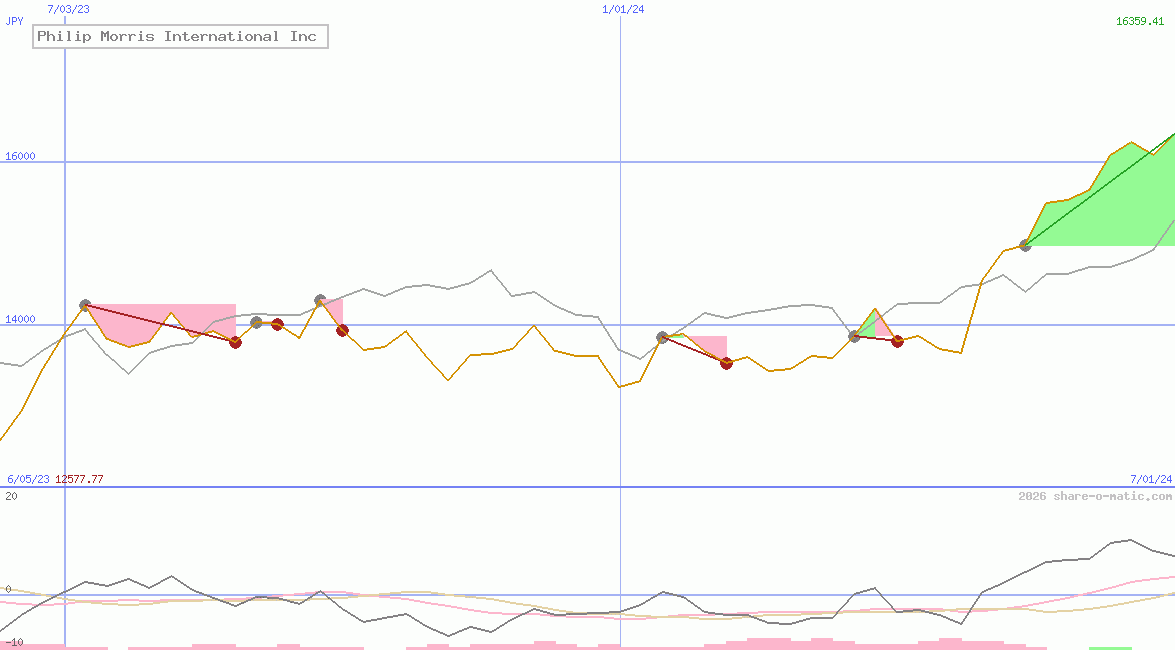This screenshot has height=650, width=1175.
Task: Select the 1/01/24 date label
Action: click(x=623, y=9)
